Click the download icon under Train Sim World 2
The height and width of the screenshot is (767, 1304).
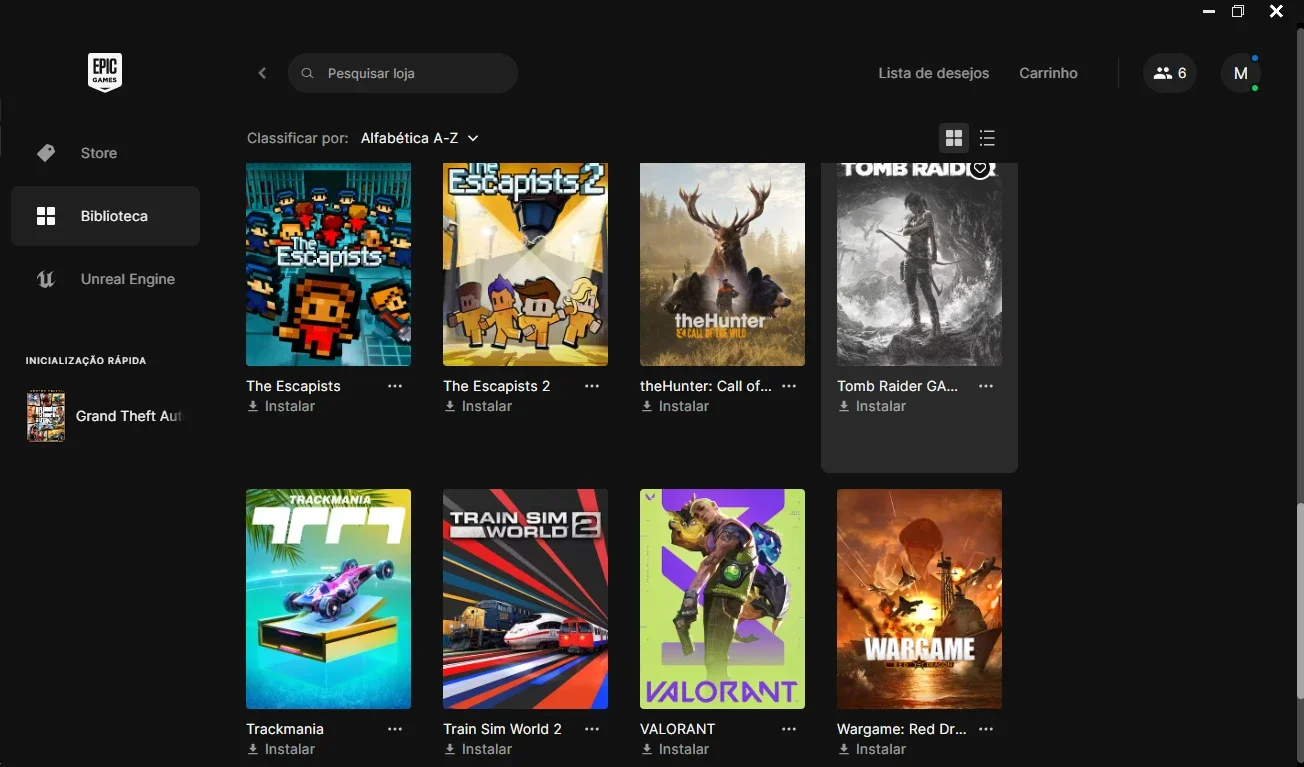[x=450, y=749]
